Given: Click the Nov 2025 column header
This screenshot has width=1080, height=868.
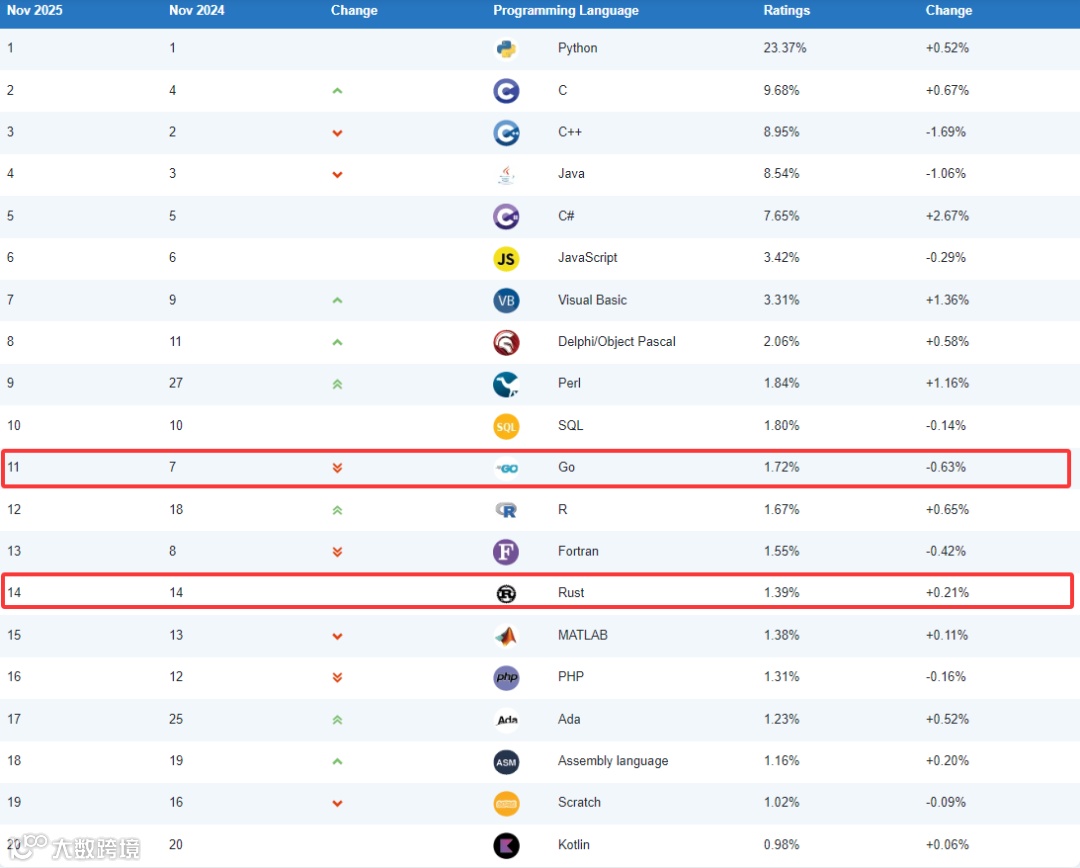Looking at the screenshot, I should pyautogui.click(x=34, y=10).
